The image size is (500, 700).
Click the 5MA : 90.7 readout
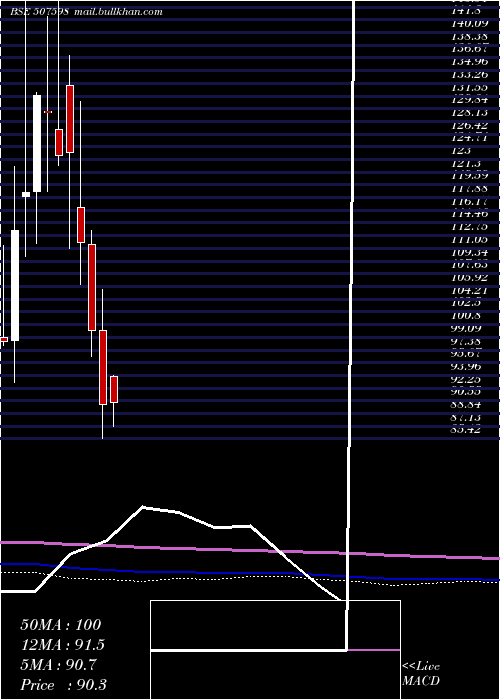tap(58, 665)
